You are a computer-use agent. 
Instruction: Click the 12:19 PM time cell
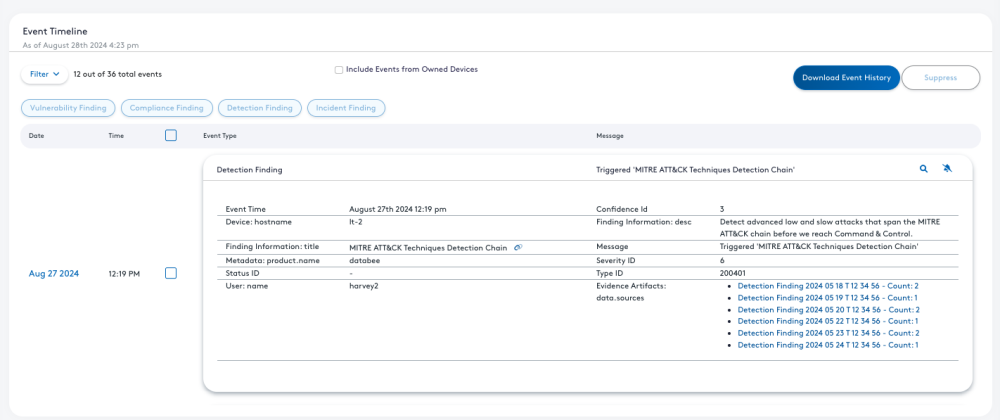(124, 273)
